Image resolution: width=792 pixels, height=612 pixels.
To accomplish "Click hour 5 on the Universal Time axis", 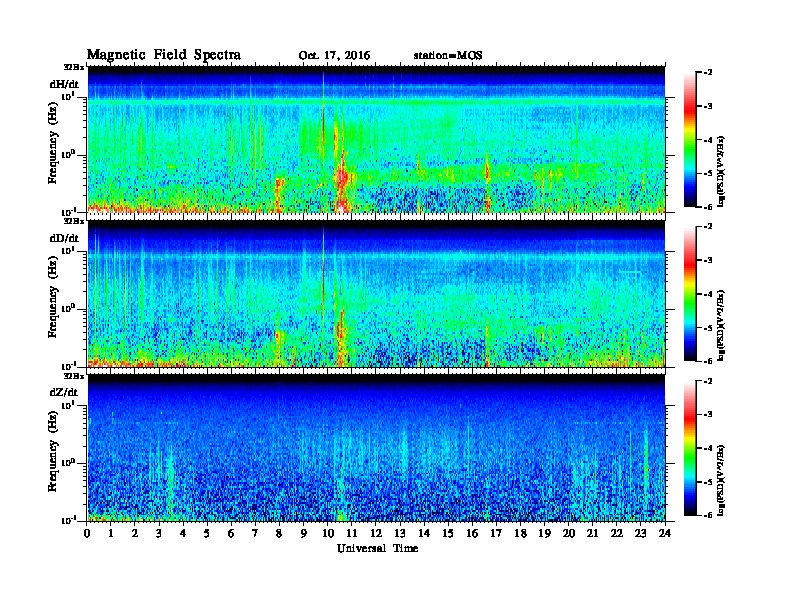I will pyautogui.click(x=207, y=533).
